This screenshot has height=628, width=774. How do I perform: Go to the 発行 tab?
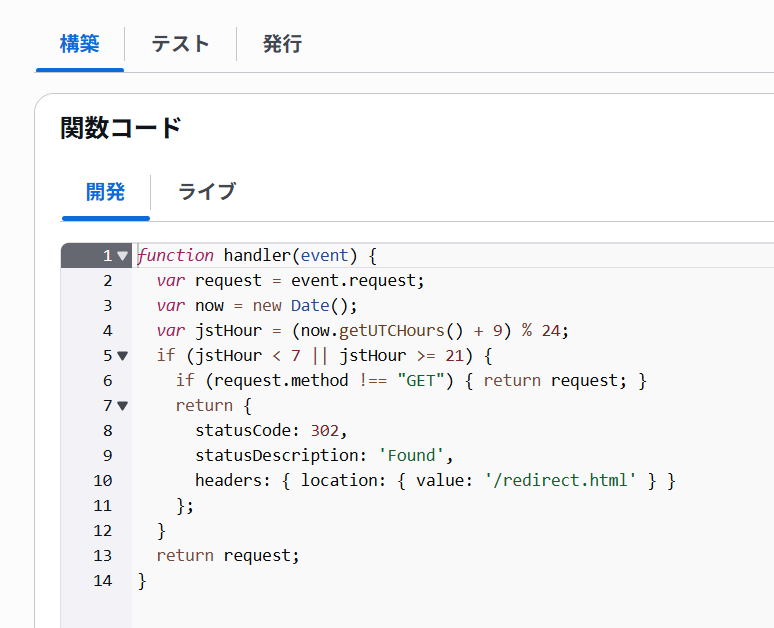pos(282,44)
